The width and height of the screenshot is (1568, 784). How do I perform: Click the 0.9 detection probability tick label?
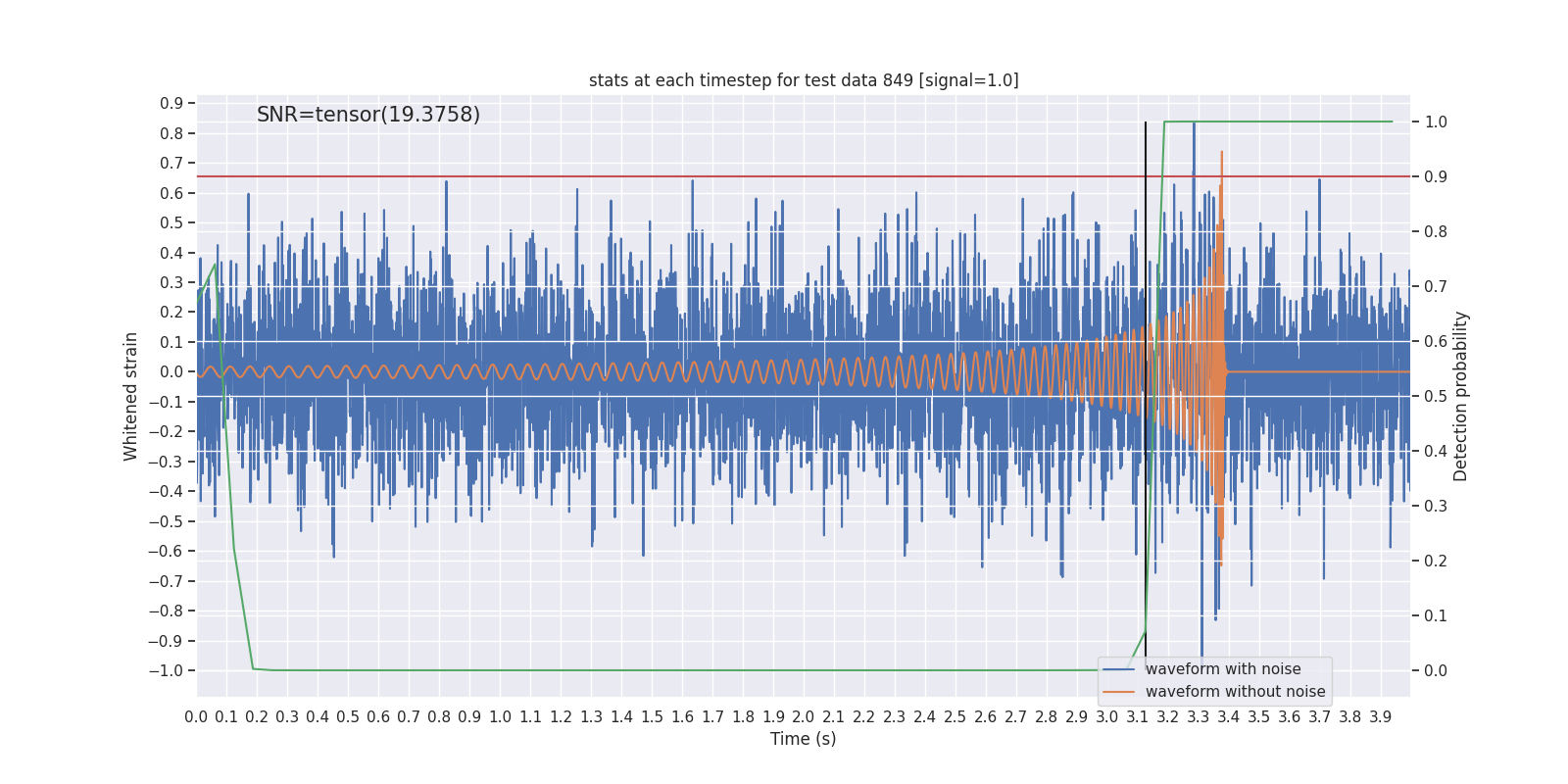click(1436, 177)
